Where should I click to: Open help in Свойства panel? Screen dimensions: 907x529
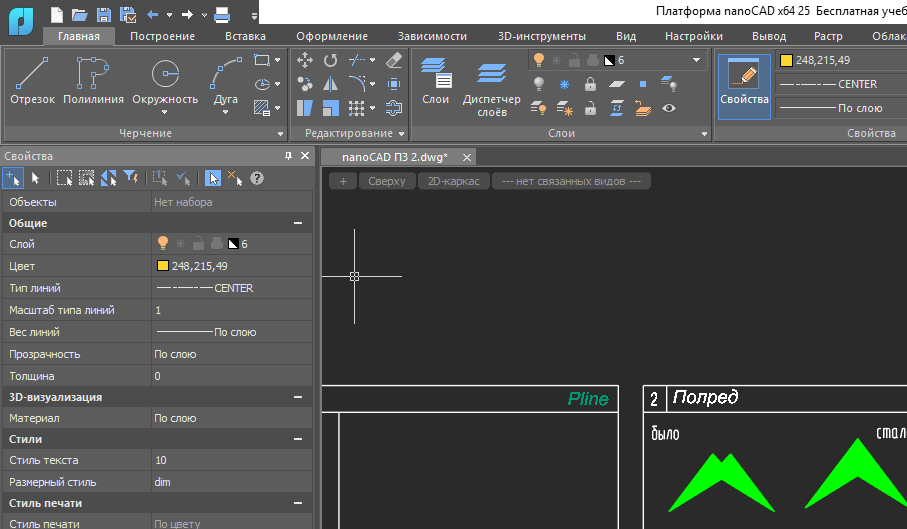[x=257, y=178]
